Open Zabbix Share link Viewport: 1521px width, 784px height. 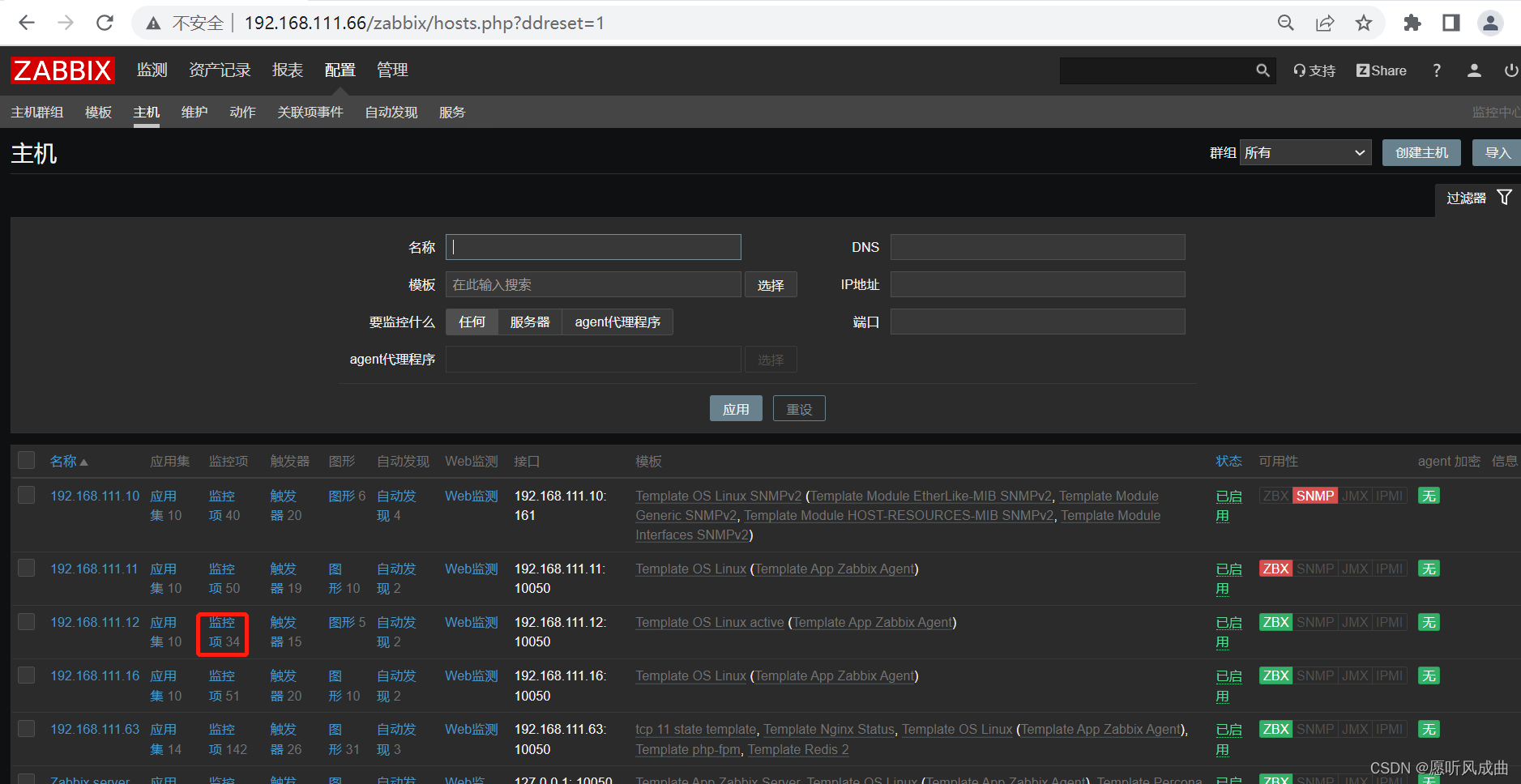(x=1382, y=70)
